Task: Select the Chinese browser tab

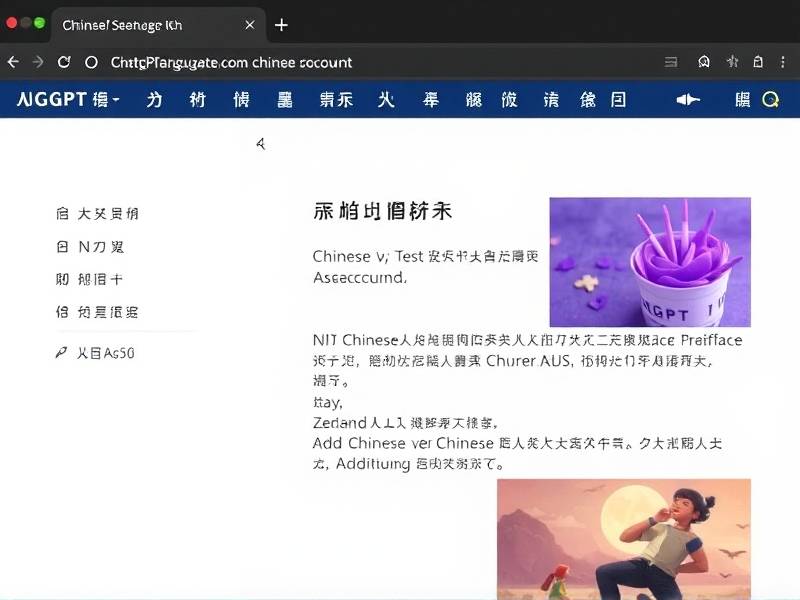Action: pos(125,25)
